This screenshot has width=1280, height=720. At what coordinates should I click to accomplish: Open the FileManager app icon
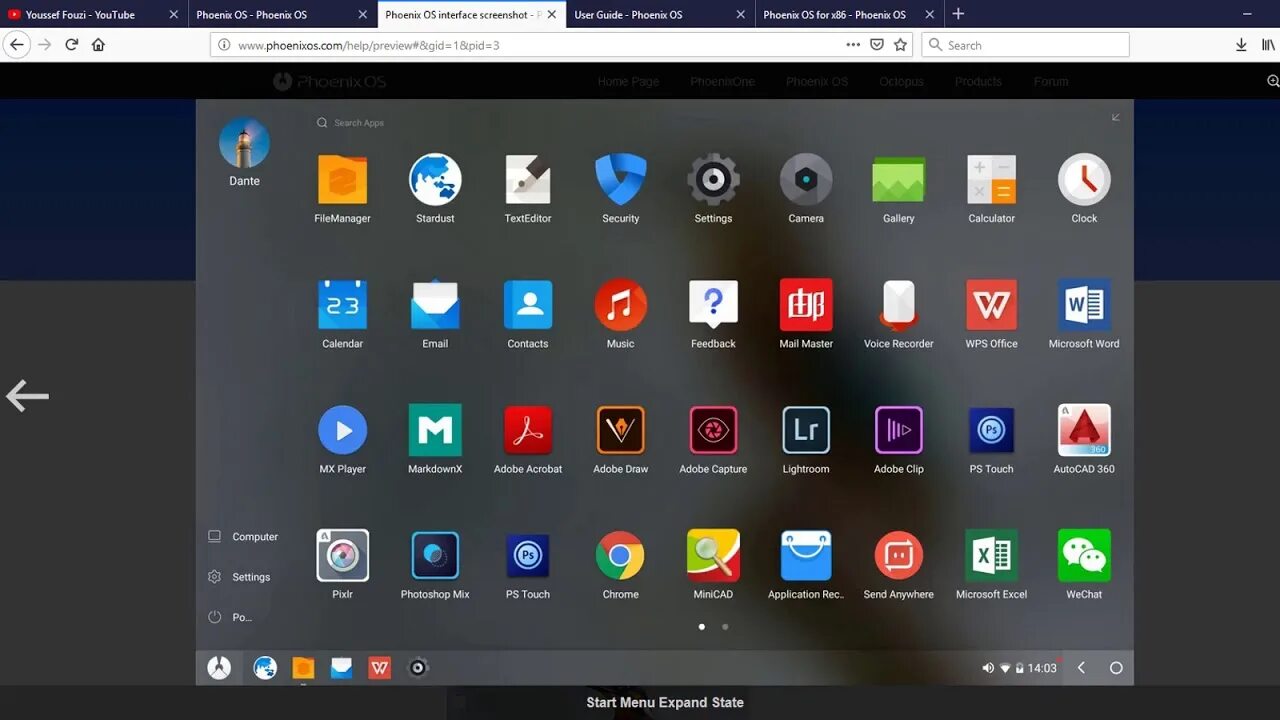click(x=342, y=180)
